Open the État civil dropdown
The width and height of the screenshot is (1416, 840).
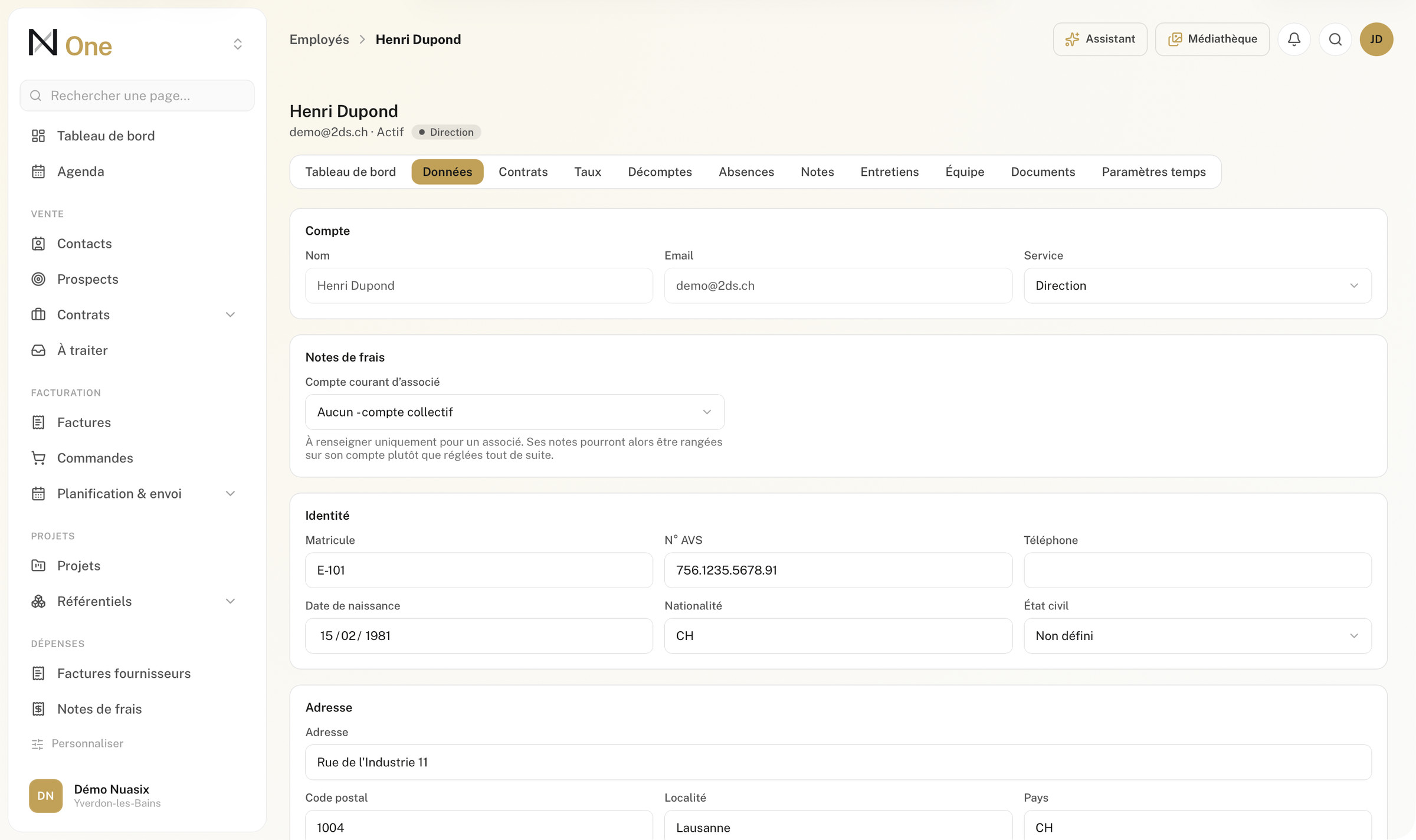coord(1197,636)
